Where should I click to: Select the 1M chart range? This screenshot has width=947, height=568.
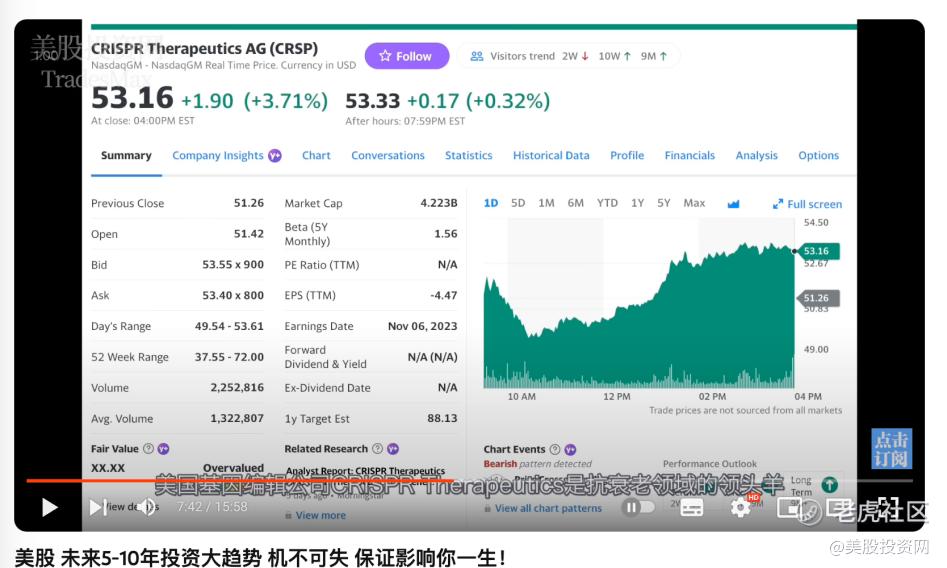pos(546,203)
